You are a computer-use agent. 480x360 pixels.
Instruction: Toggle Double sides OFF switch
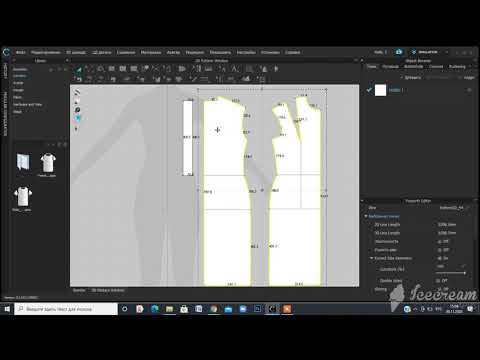tap(442, 281)
